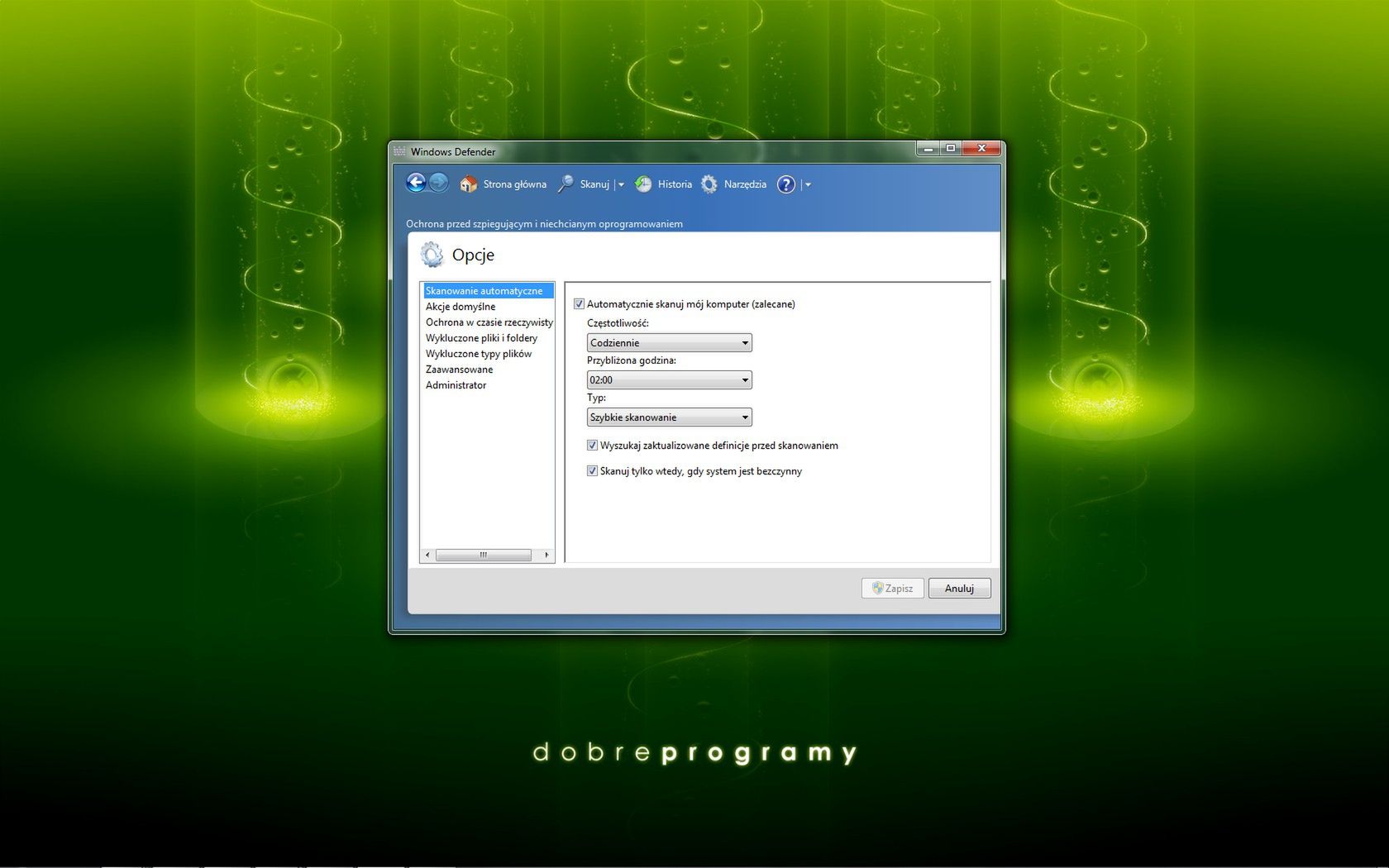Close the Windows Defender window
This screenshot has width=1389, height=868.
[x=981, y=149]
